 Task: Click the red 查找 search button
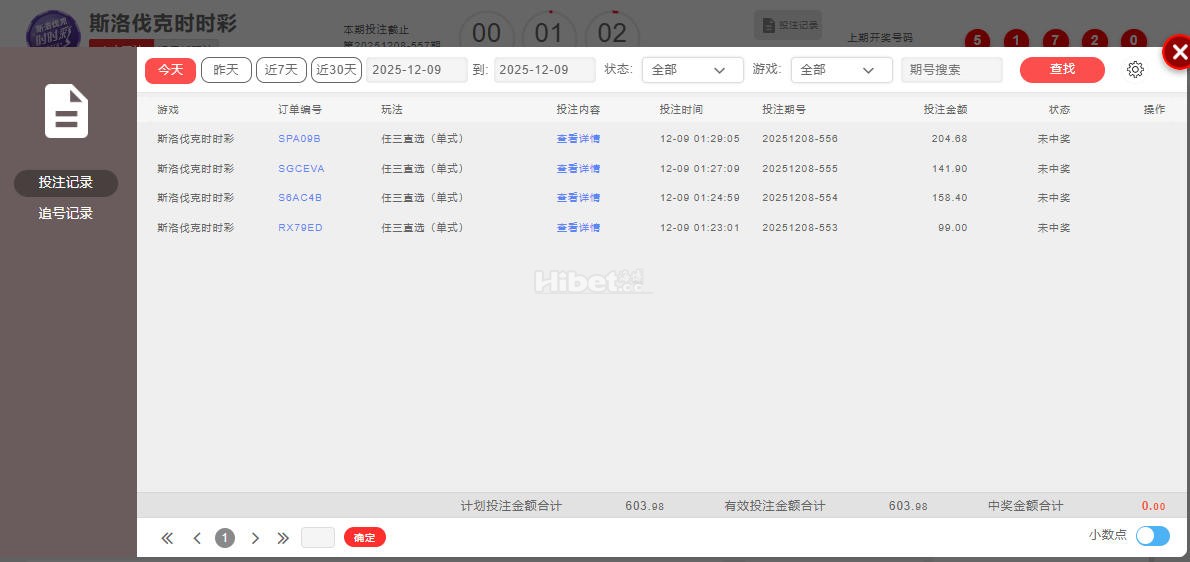1062,70
